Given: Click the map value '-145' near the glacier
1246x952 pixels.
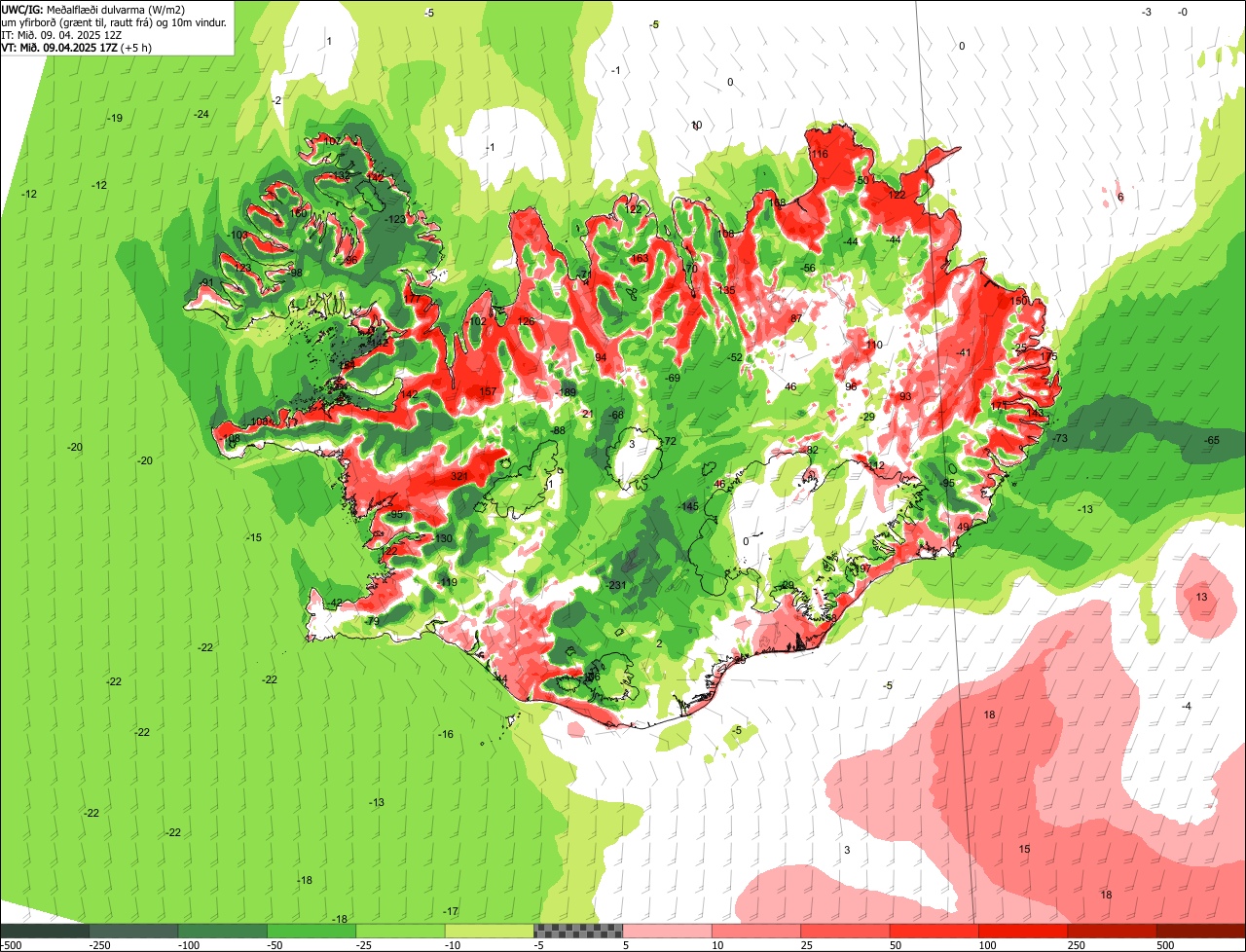Looking at the screenshot, I should click(x=688, y=505).
